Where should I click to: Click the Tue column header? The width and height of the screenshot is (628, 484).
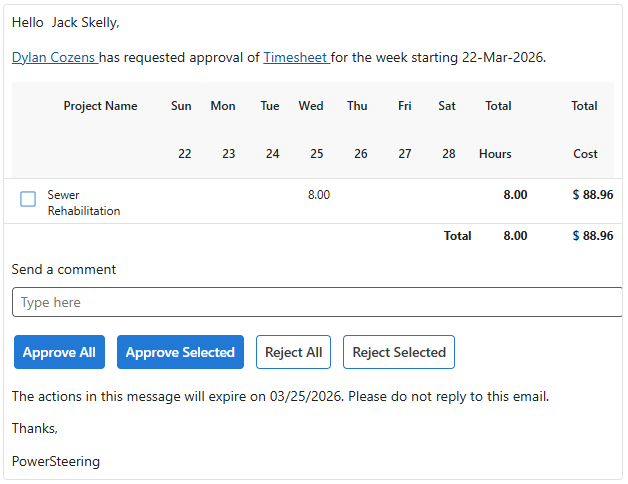(x=270, y=106)
